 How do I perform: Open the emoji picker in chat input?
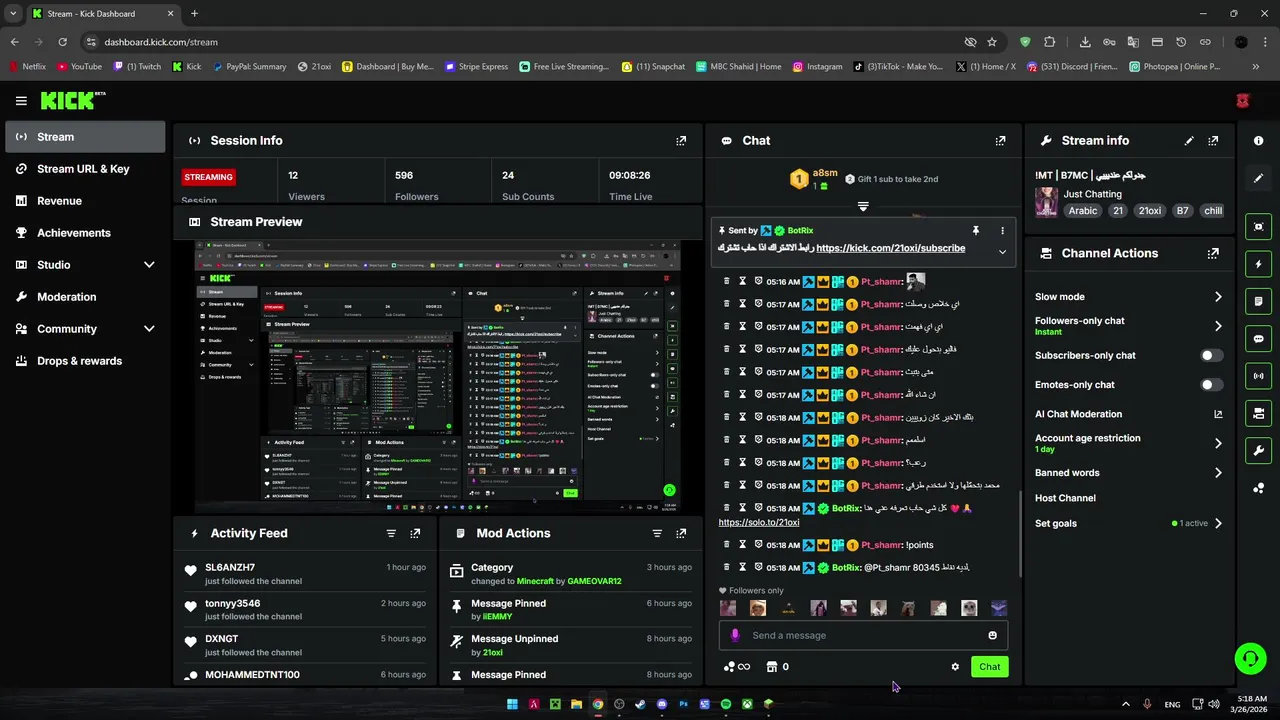992,636
